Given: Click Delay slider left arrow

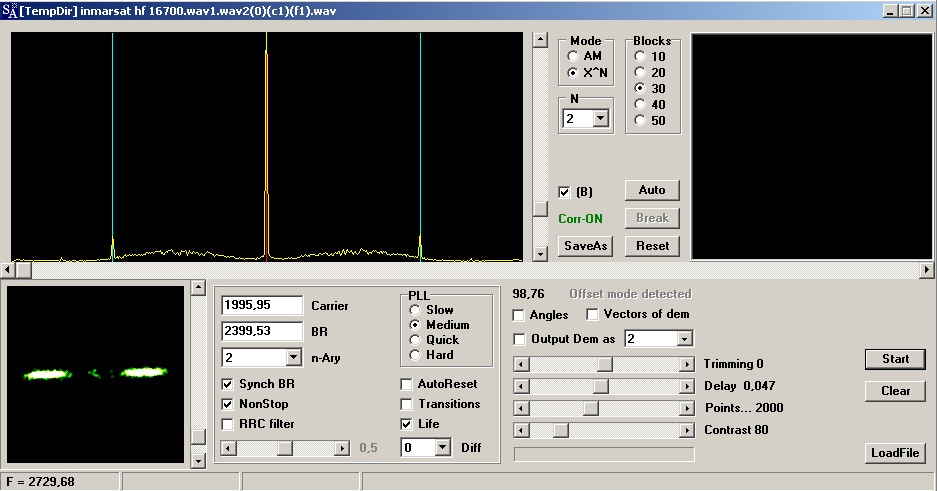Looking at the screenshot, I should coord(522,386).
